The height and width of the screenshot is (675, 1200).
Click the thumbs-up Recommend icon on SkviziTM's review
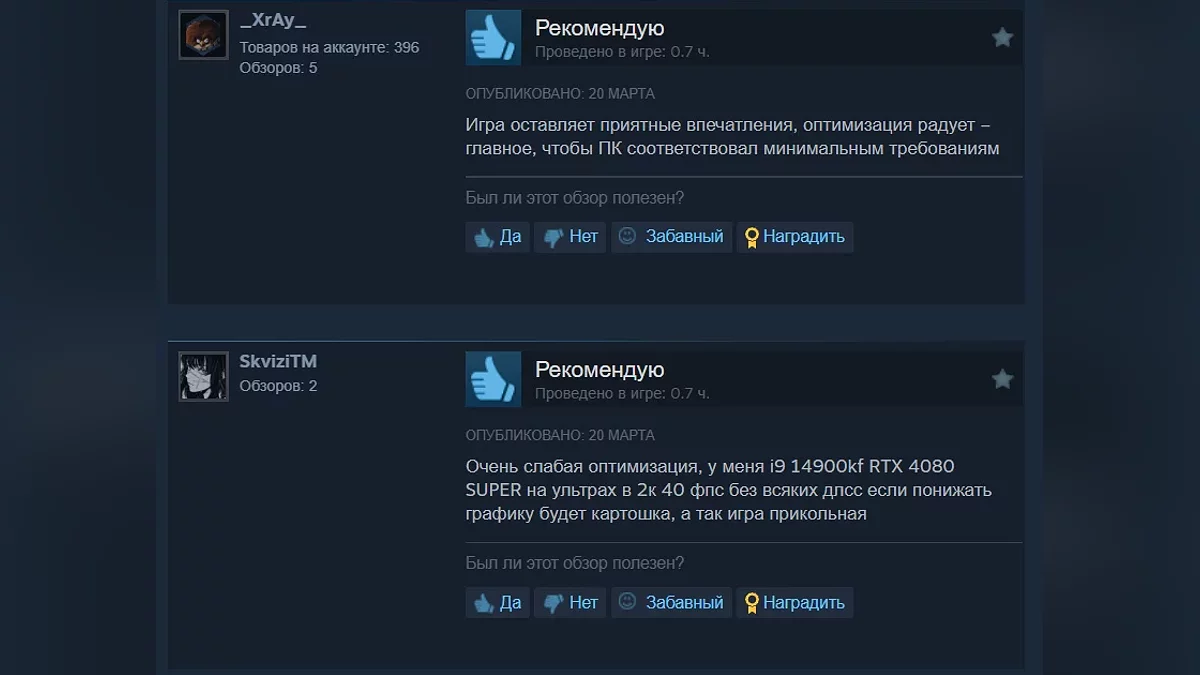click(x=493, y=379)
